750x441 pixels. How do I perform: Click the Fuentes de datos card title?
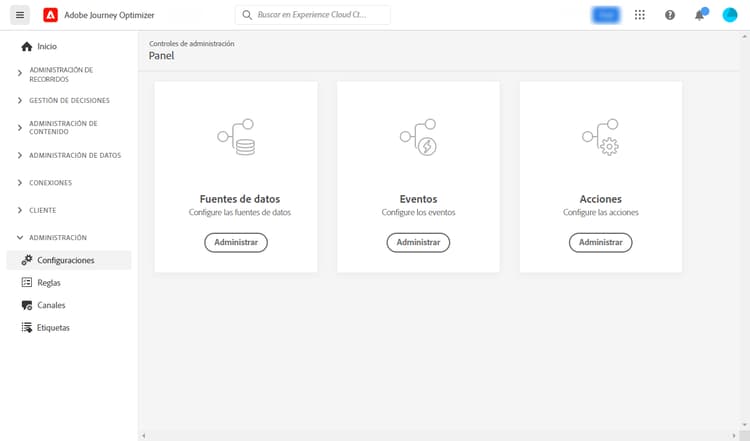tap(240, 199)
